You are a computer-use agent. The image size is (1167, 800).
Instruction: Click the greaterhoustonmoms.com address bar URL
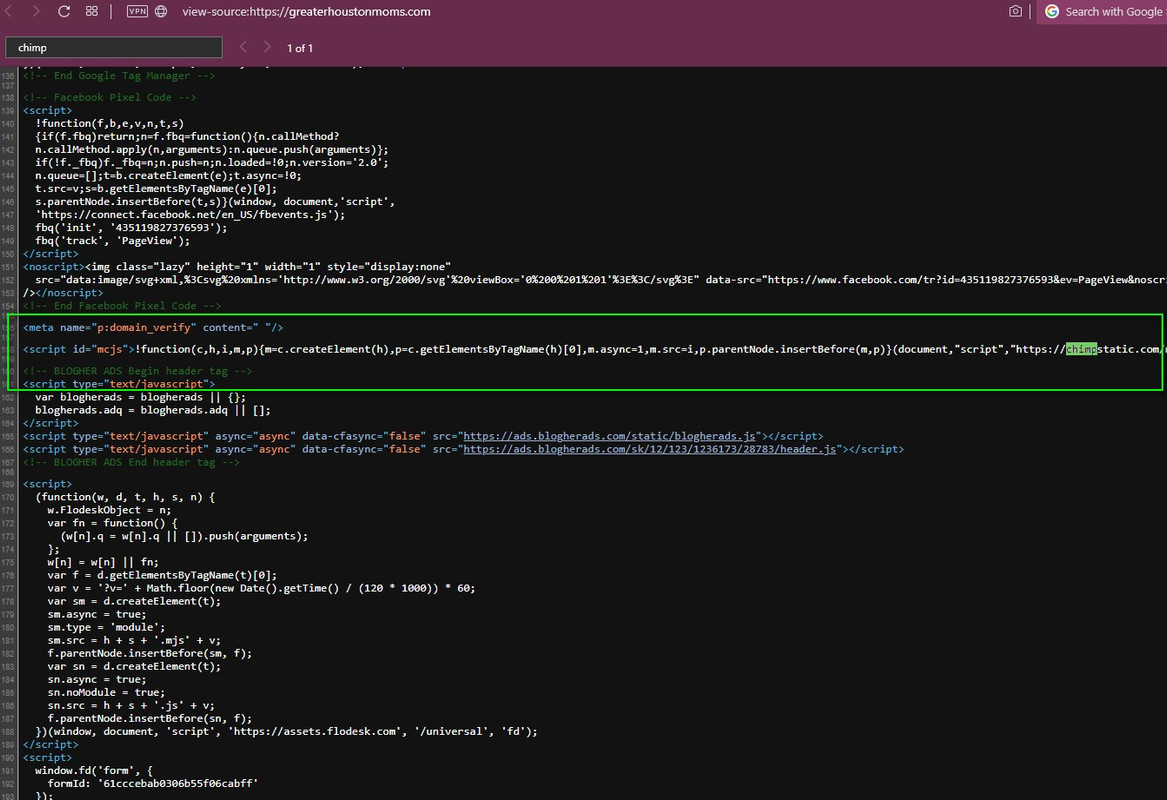[x=306, y=11]
